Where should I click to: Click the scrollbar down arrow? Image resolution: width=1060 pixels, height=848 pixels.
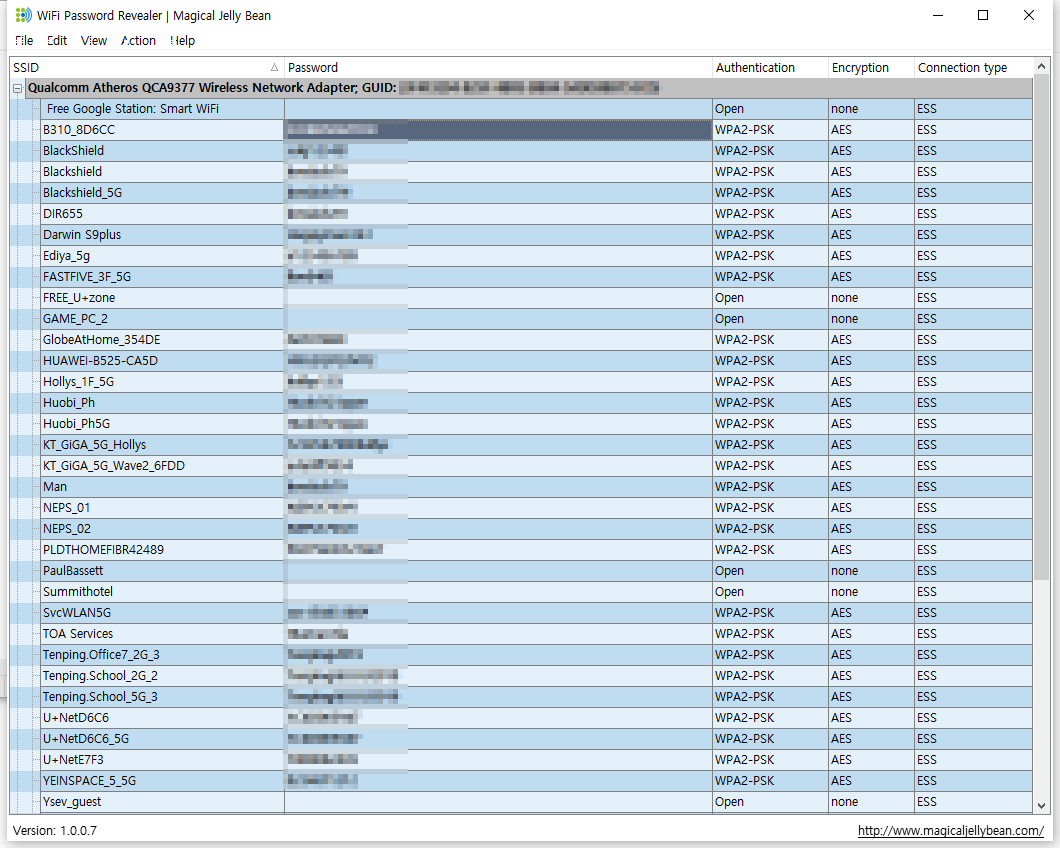pos(1041,805)
